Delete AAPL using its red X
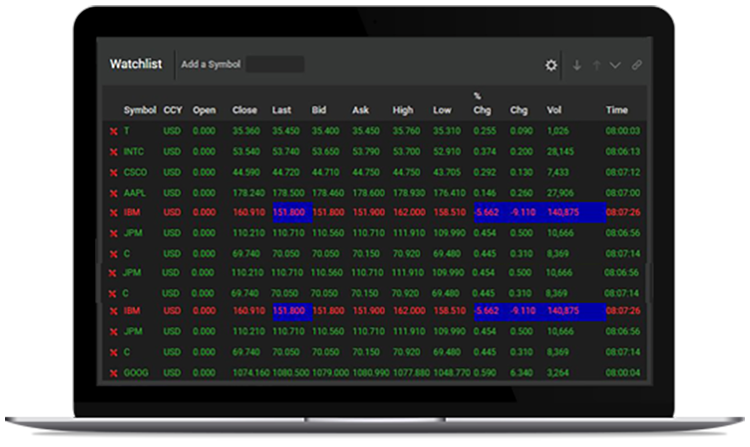 tap(113, 192)
